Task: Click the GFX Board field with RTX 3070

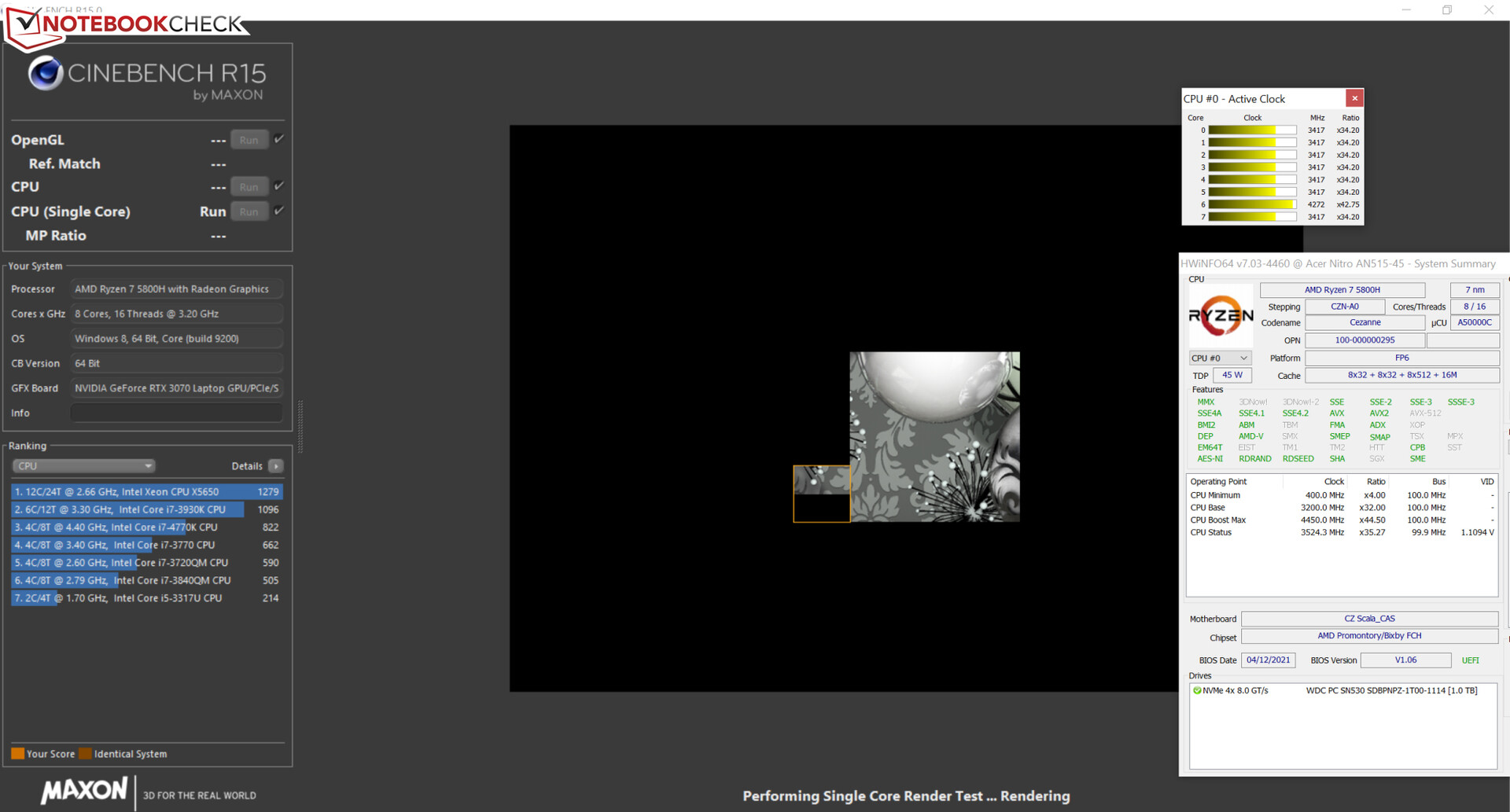Action: coord(177,388)
